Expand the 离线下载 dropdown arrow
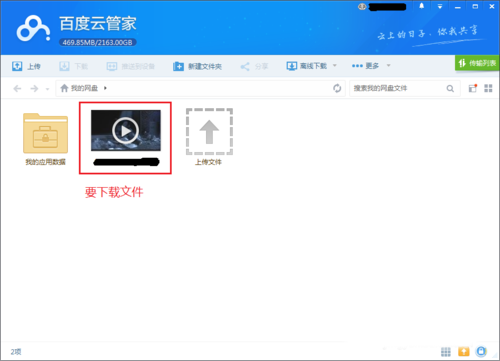Image resolution: width=500 pixels, height=361 pixels. coord(335,65)
